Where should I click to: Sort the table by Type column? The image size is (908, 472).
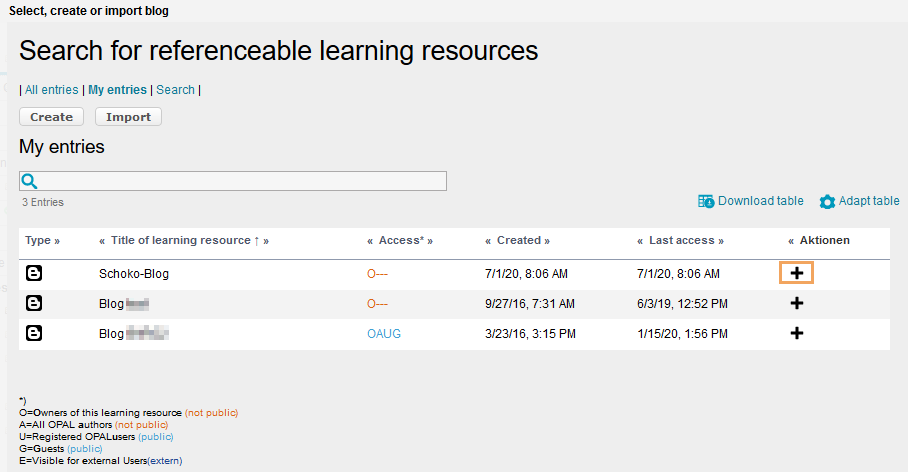(38, 240)
